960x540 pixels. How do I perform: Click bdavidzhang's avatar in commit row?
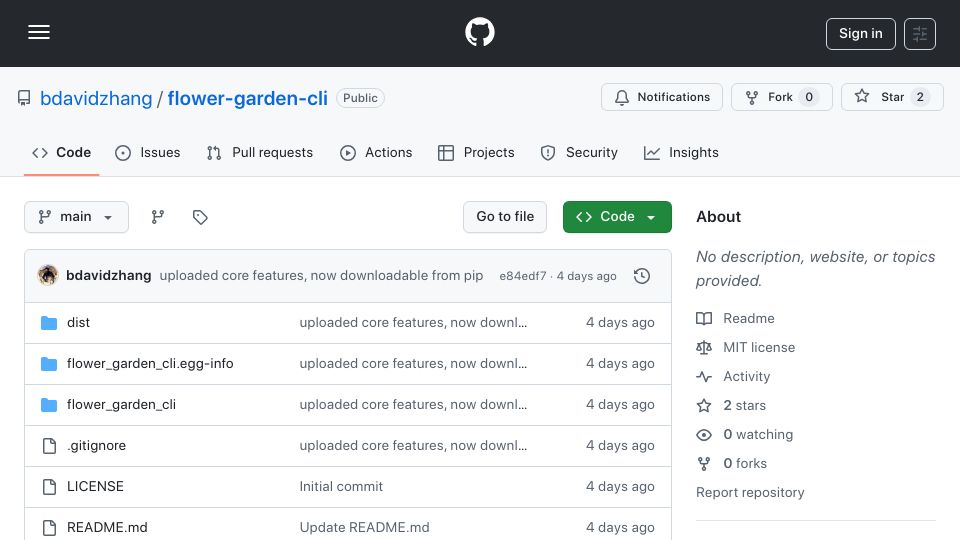click(48, 276)
